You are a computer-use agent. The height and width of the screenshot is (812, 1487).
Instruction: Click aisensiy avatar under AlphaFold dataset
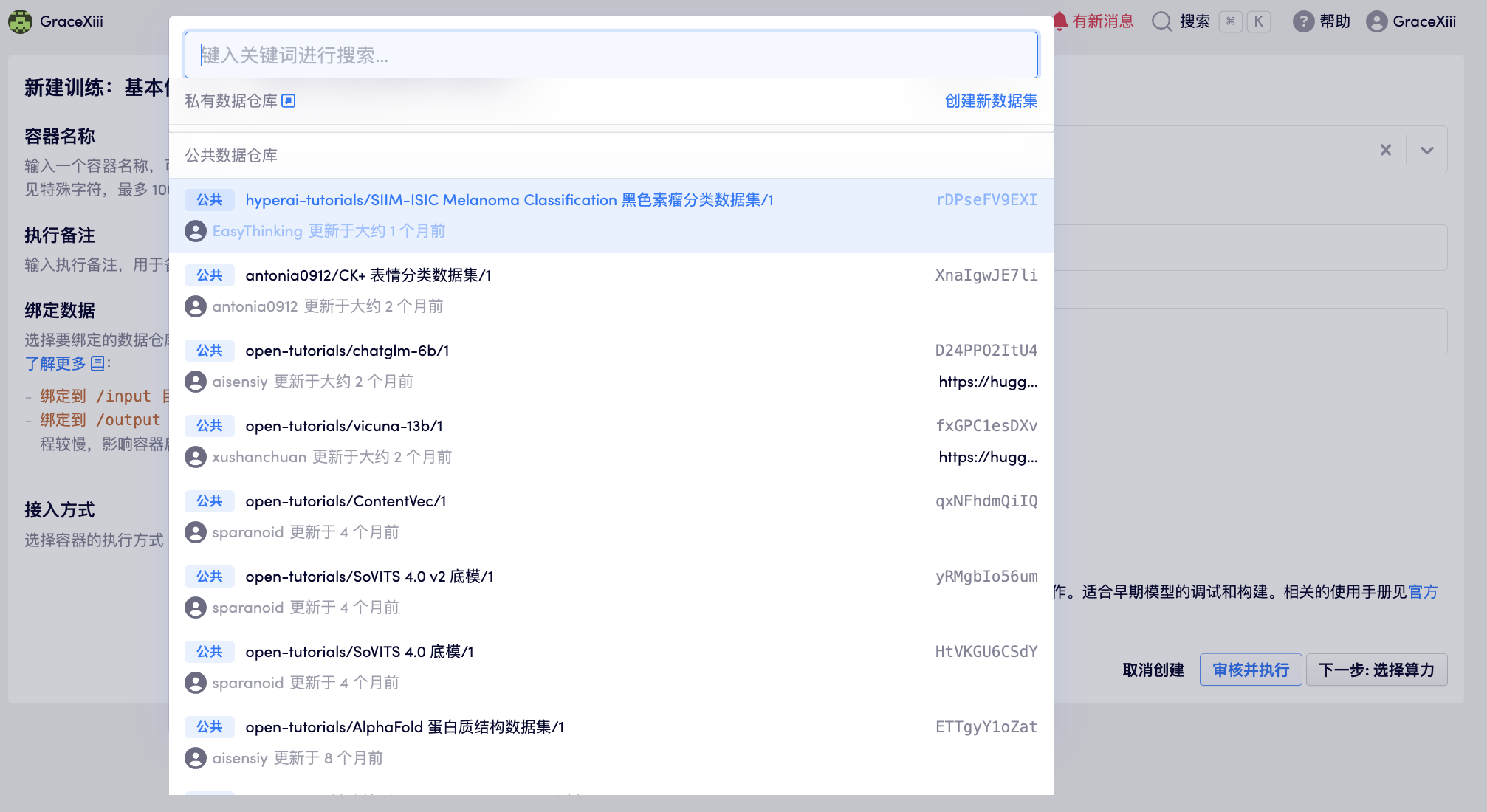(196, 758)
